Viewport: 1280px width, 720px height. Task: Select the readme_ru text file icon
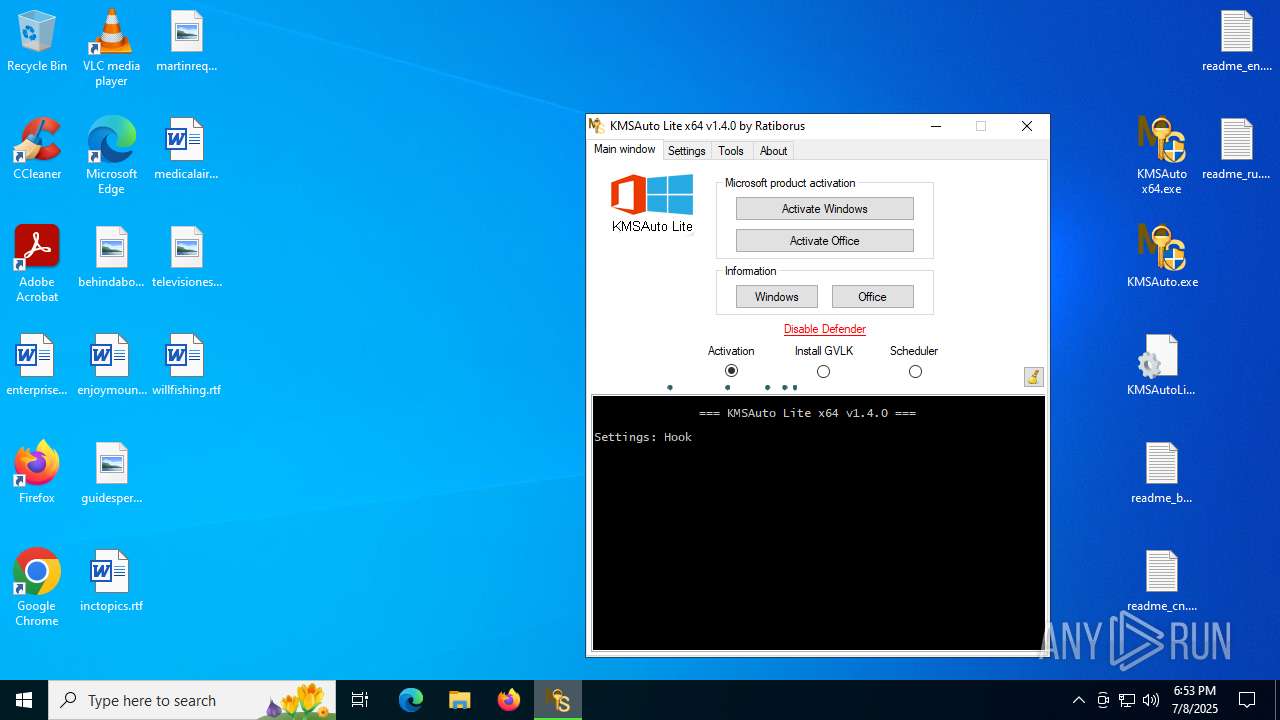(1236, 150)
